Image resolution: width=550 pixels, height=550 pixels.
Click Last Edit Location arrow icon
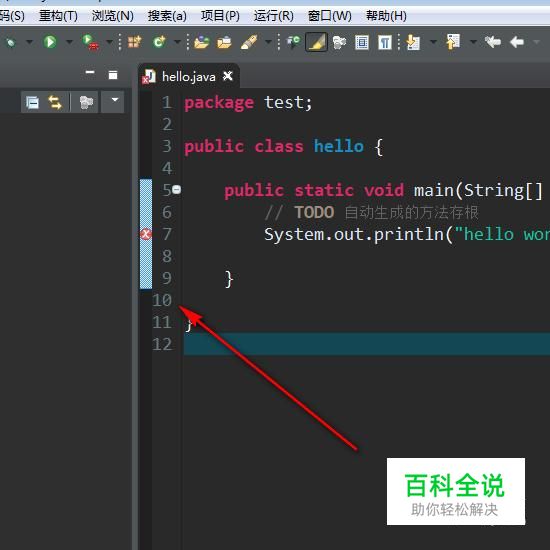492,42
